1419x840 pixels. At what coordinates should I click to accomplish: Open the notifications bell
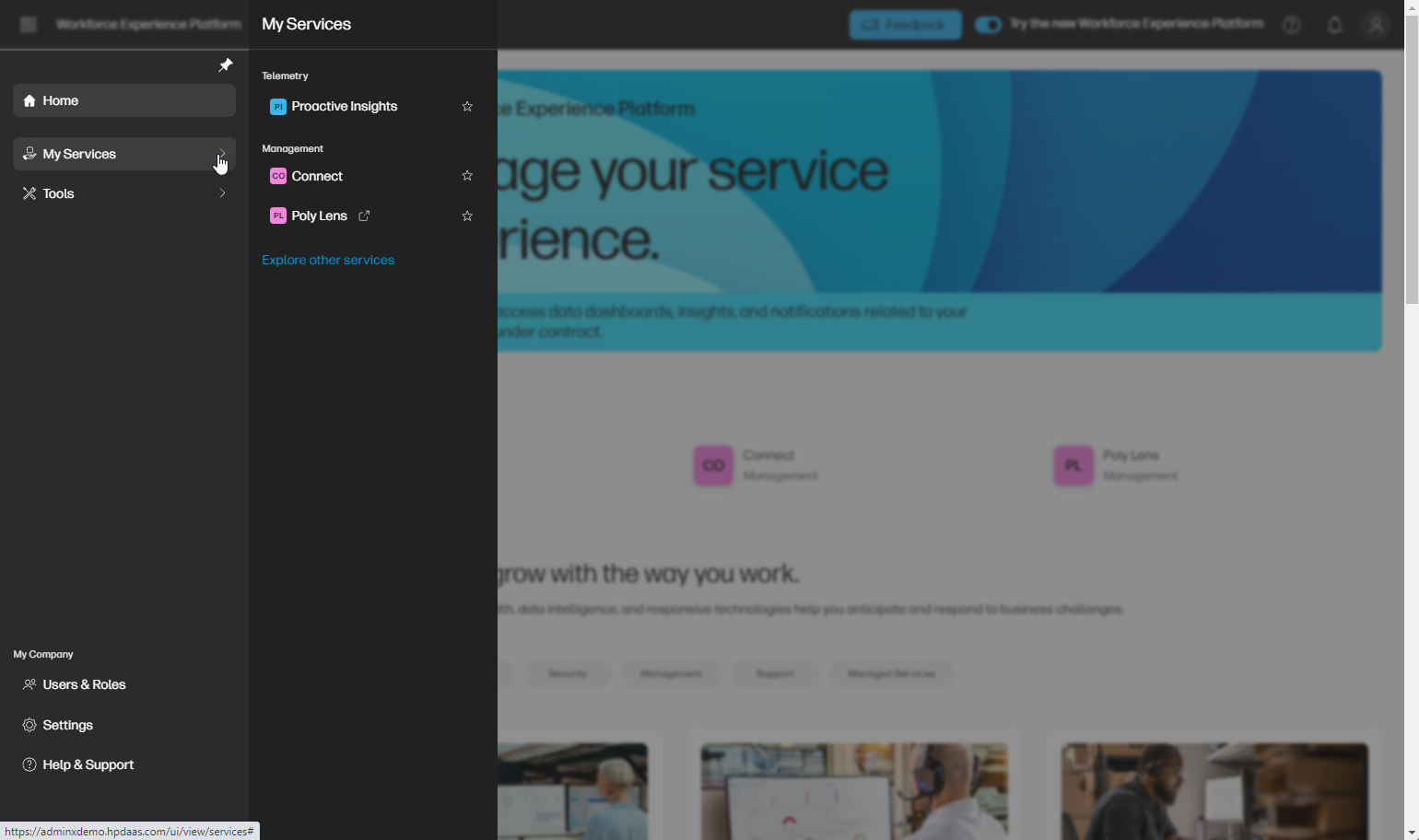(1335, 25)
